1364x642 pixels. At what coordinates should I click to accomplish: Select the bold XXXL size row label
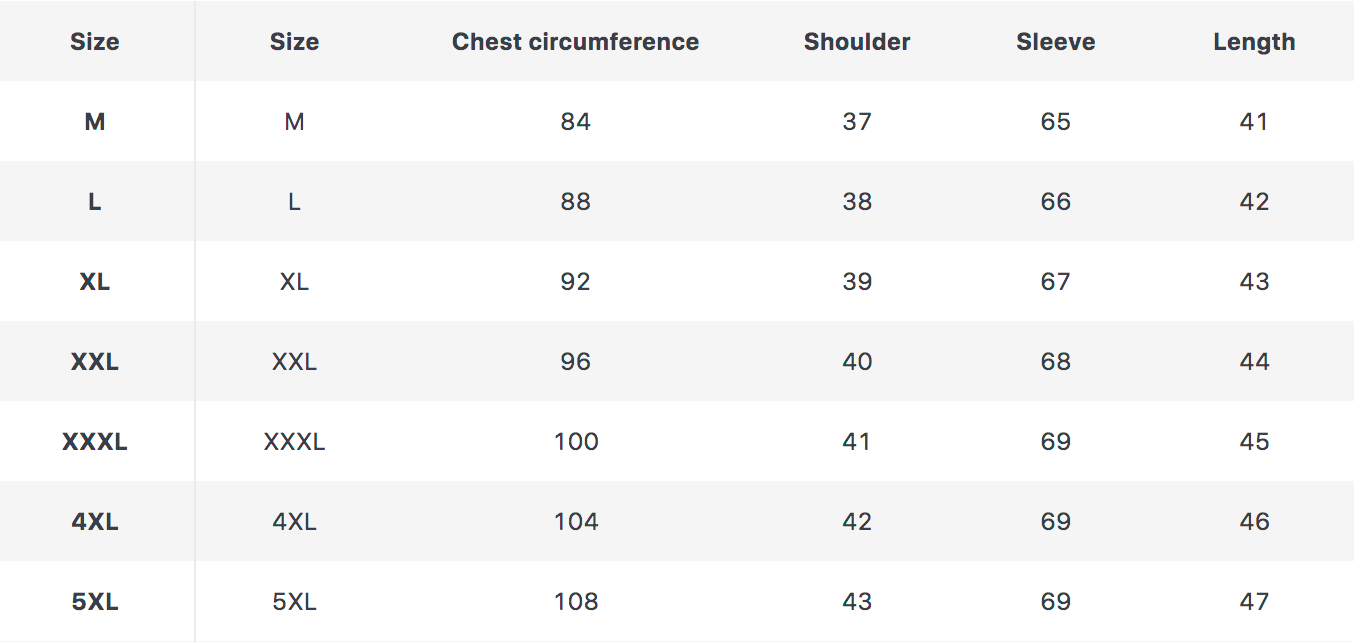coord(95,442)
